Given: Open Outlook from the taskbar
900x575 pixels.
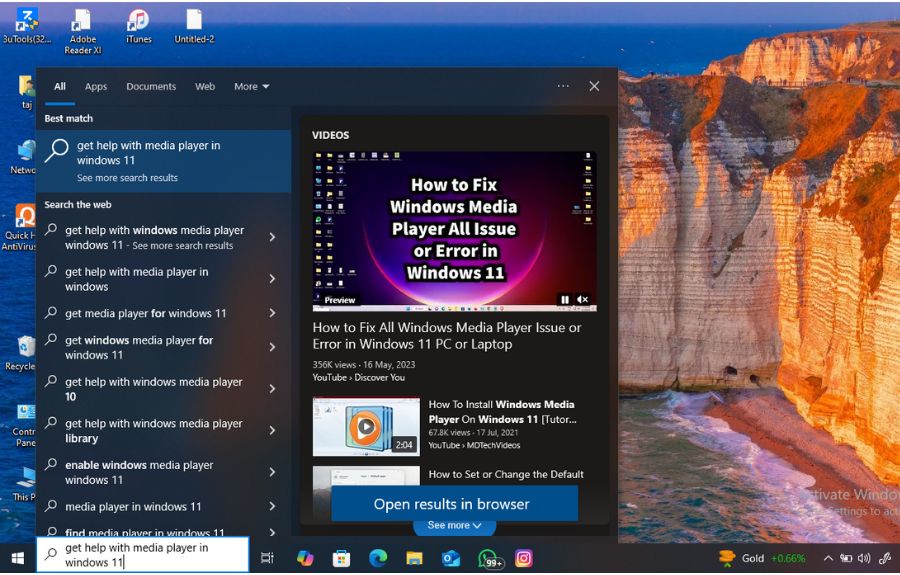Looking at the screenshot, I should [x=451, y=558].
